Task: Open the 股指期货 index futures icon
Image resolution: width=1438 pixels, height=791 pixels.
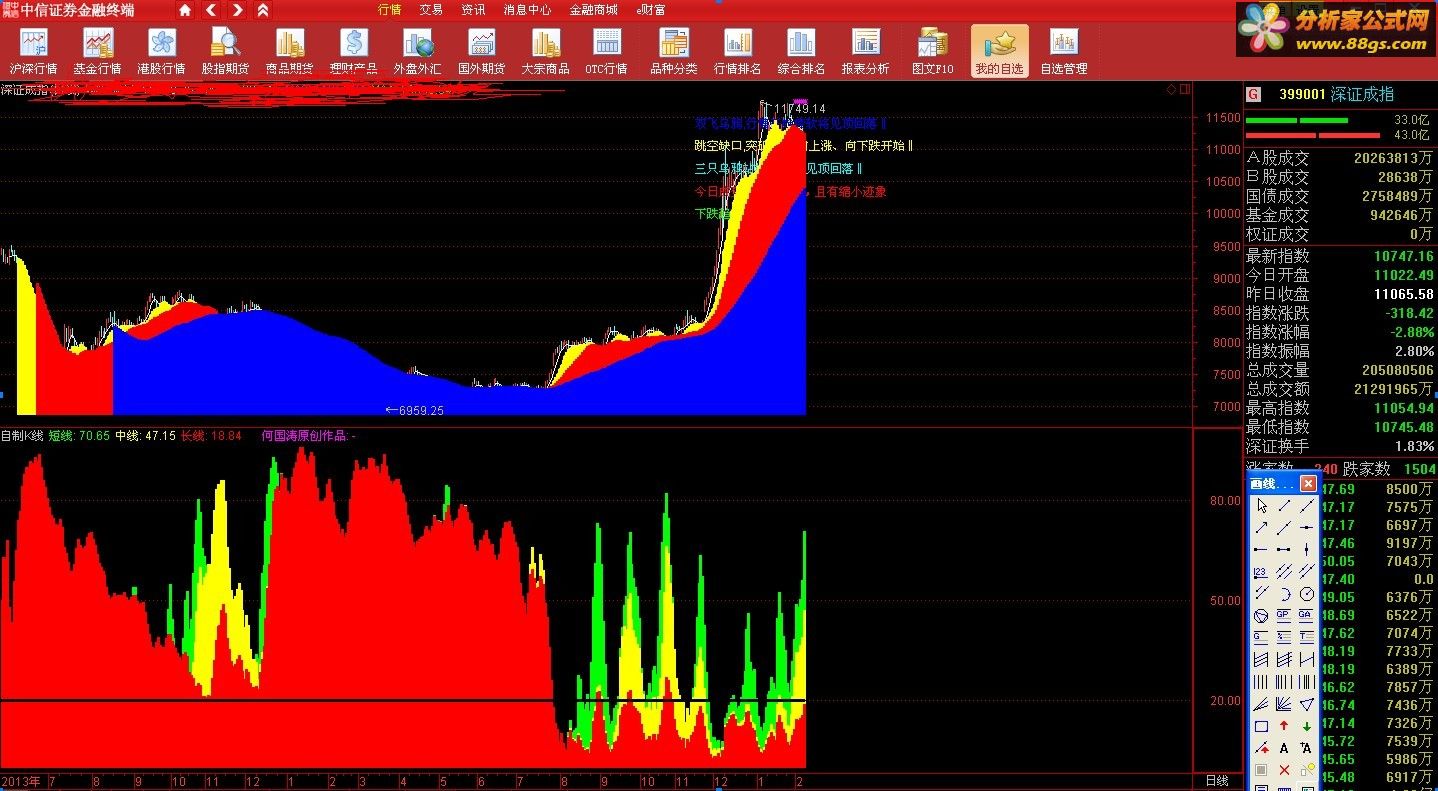Action: pyautogui.click(x=225, y=51)
